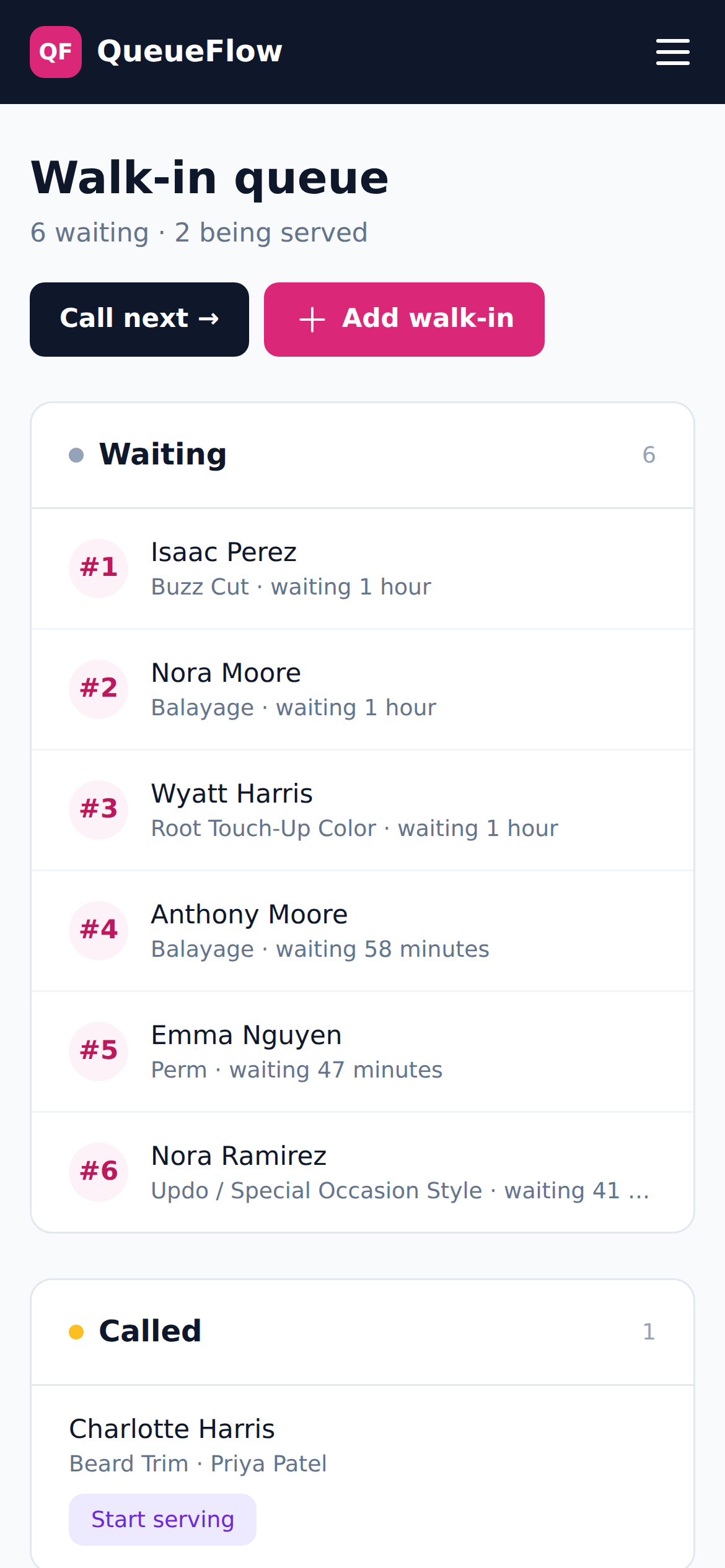
Task: Click the Called section header
Action: [362, 1332]
